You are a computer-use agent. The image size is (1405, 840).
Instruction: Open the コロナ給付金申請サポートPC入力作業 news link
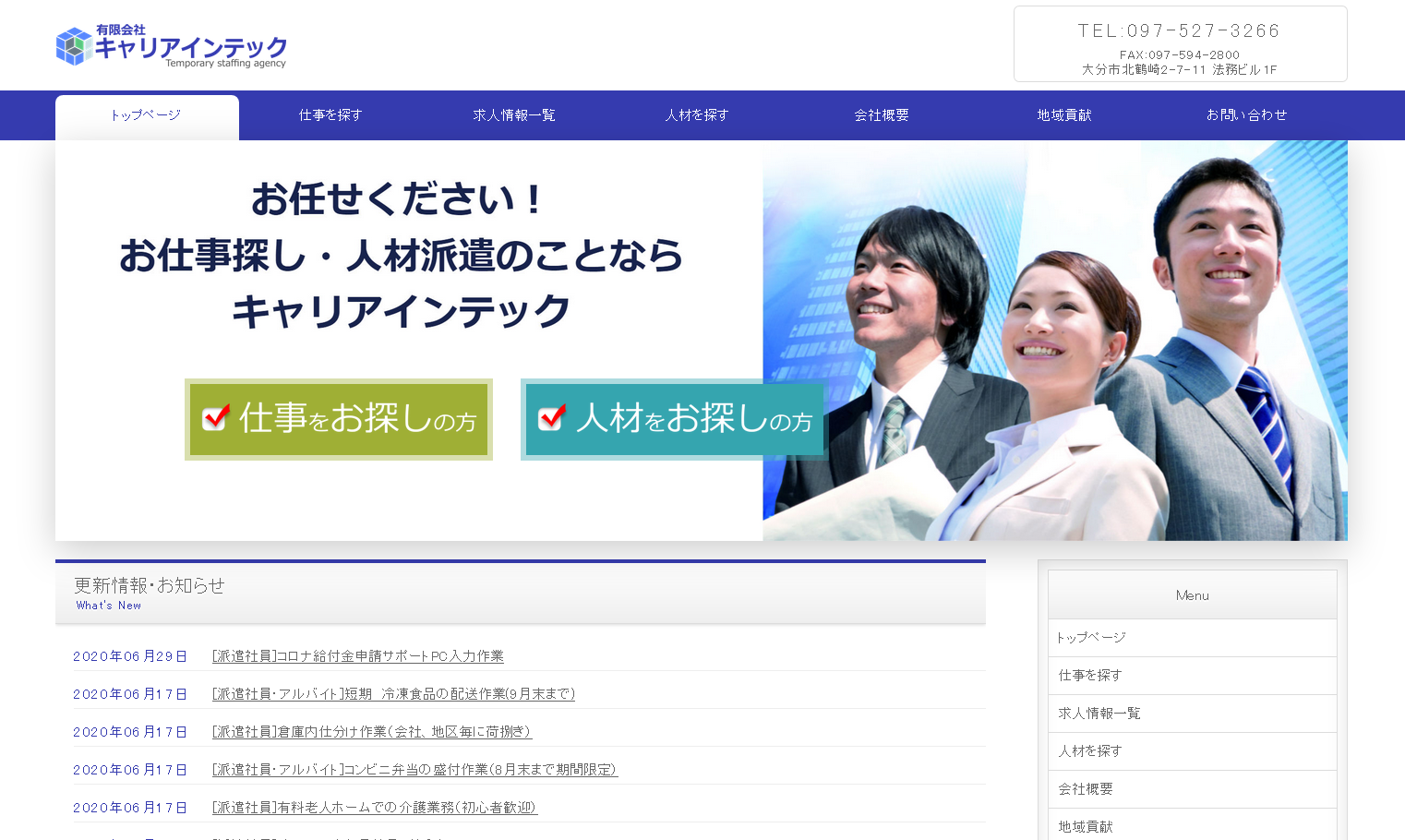(357, 656)
